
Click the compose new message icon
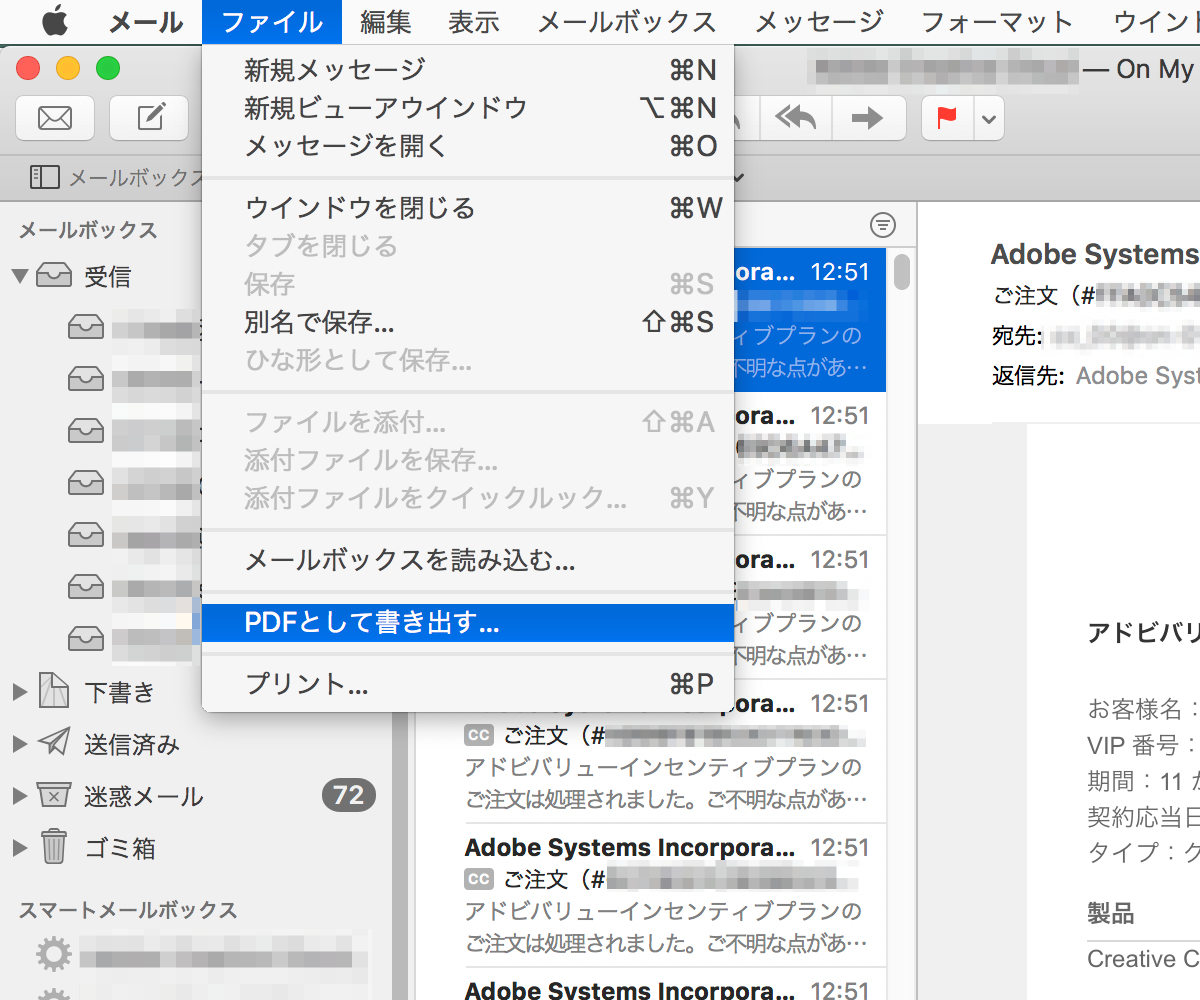click(149, 118)
